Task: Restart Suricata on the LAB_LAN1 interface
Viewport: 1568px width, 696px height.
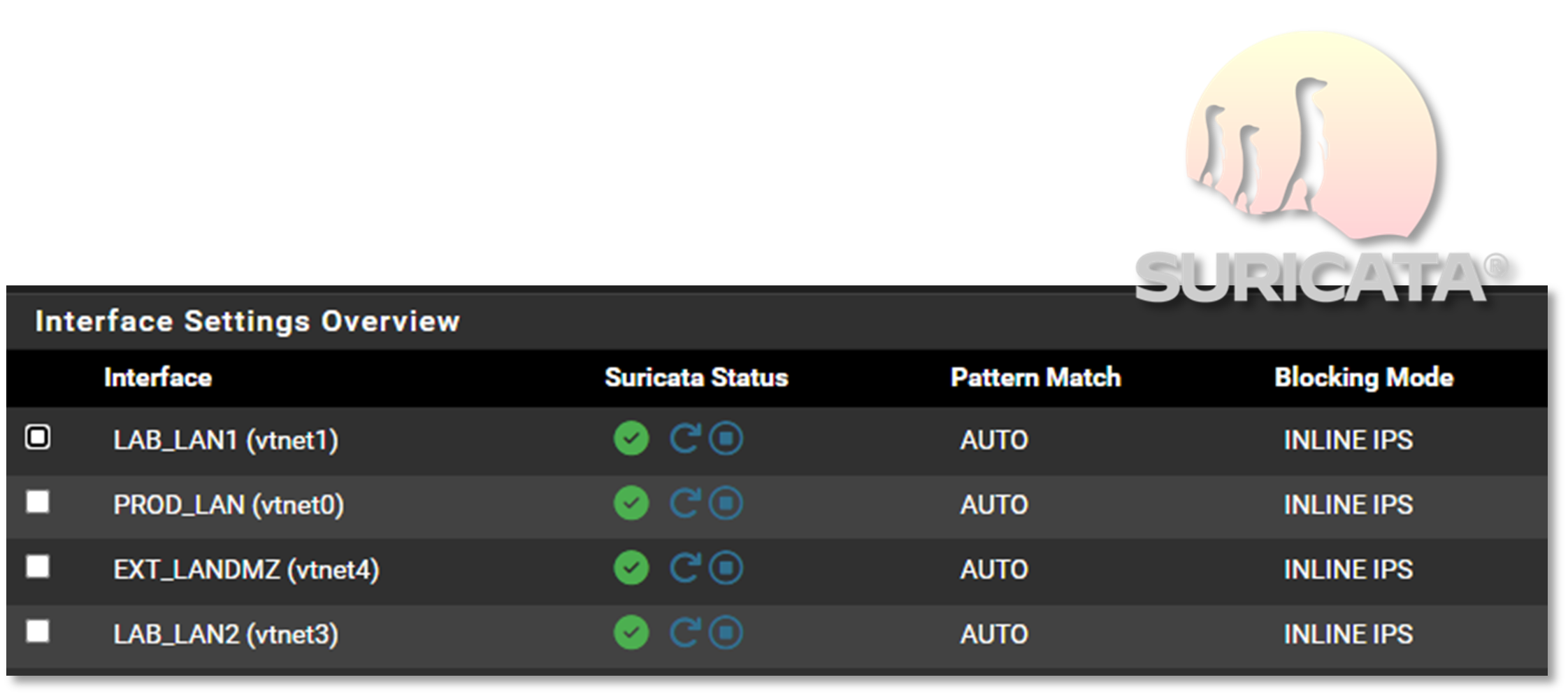Action: pyautogui.click(x=684, y=439)
